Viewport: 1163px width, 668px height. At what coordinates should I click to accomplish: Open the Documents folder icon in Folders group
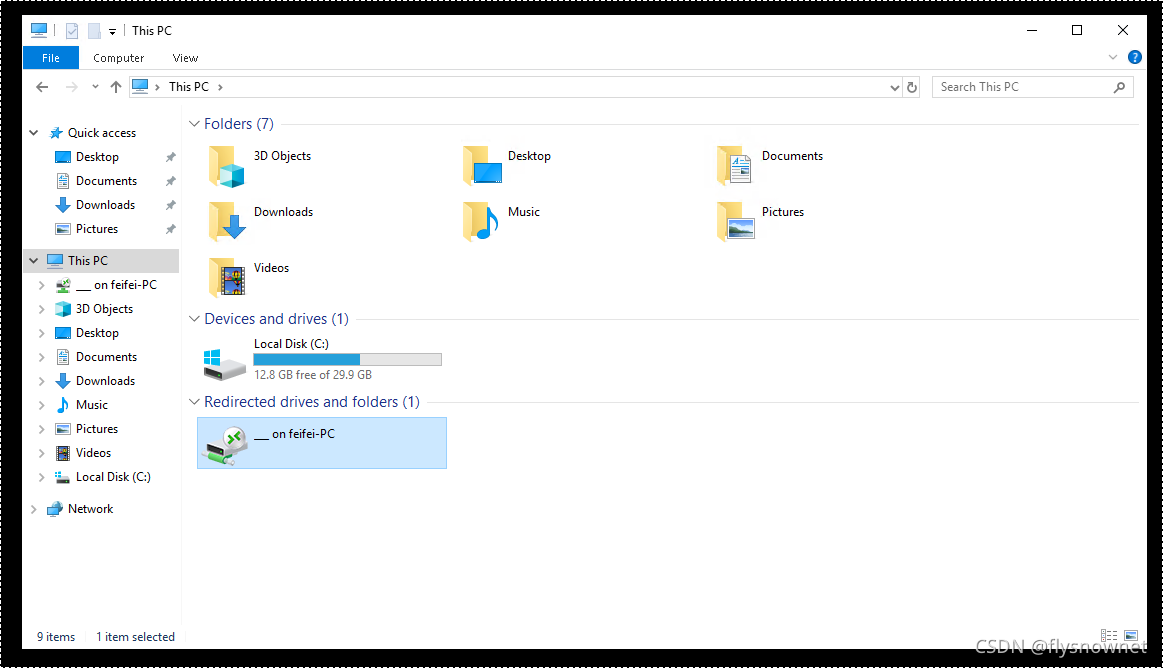pos(735,166)
